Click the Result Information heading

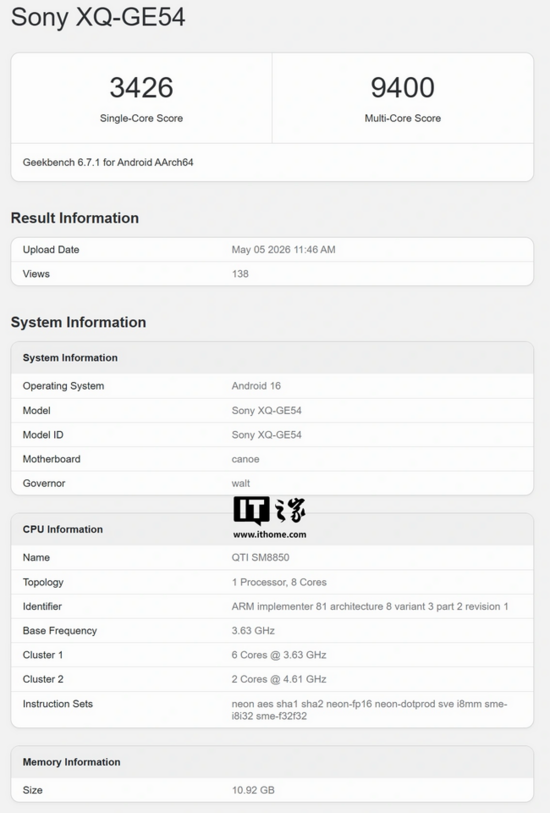tap(75, 218)
